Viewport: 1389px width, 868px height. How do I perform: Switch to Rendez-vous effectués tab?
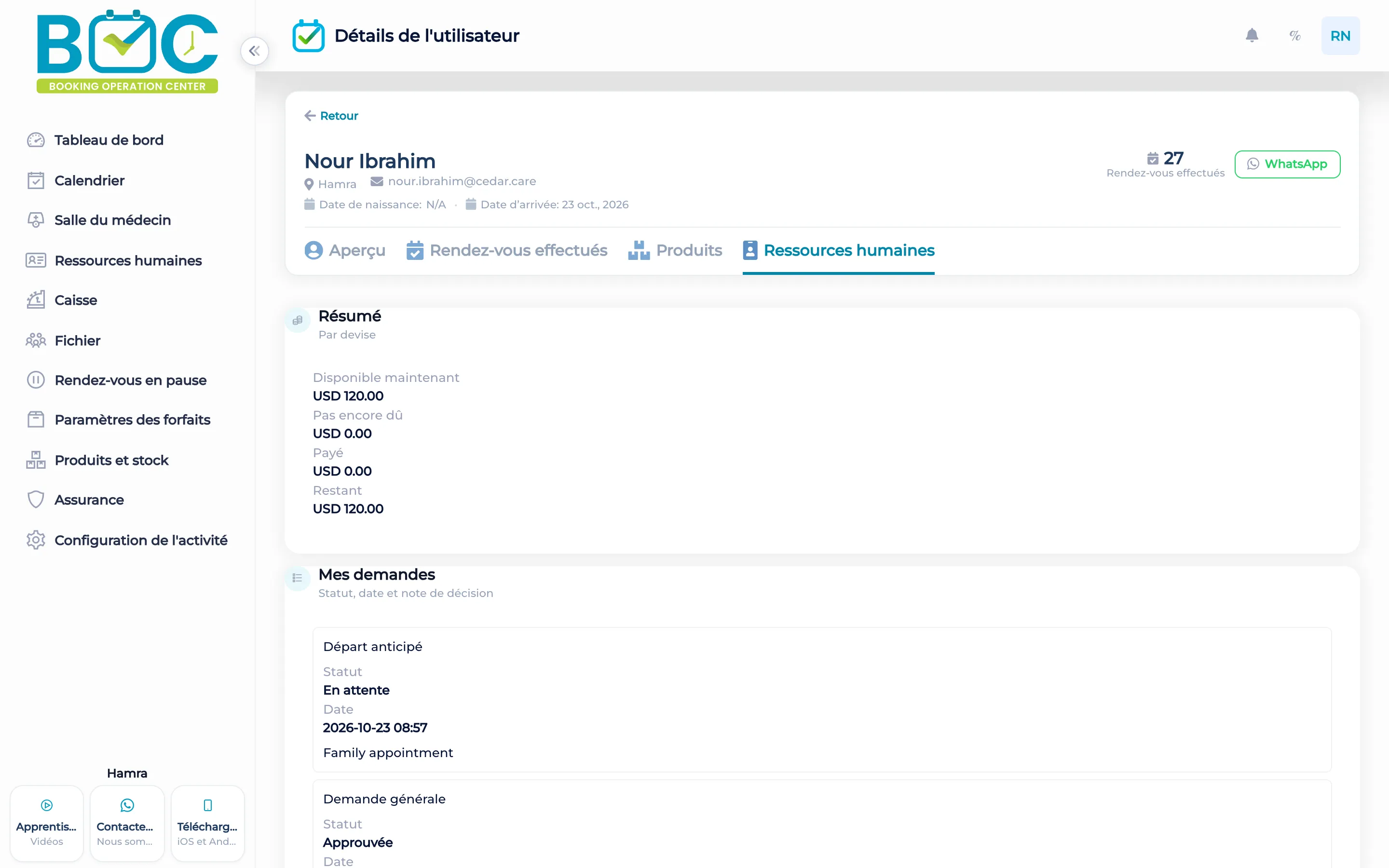[x=506, y=250]
